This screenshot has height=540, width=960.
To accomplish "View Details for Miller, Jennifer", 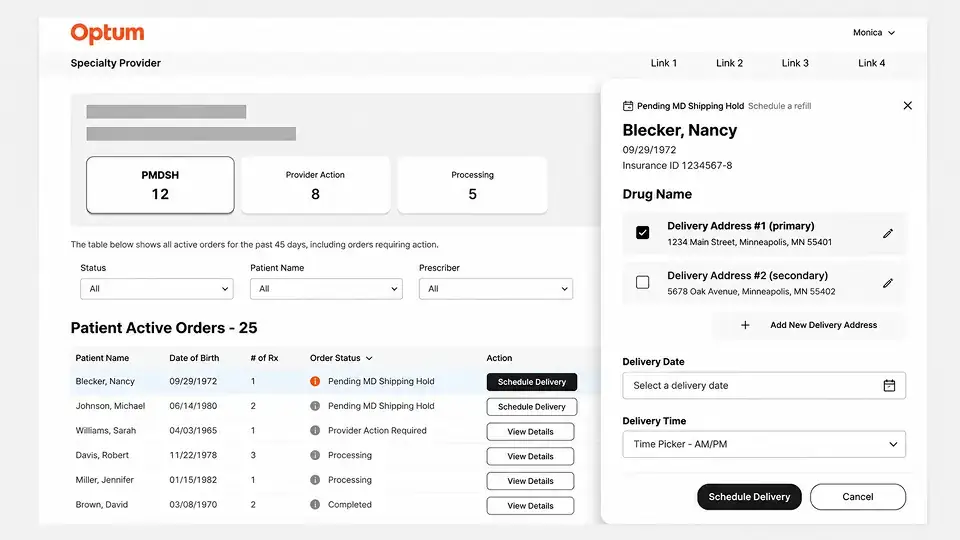I will tap(530, 481).
